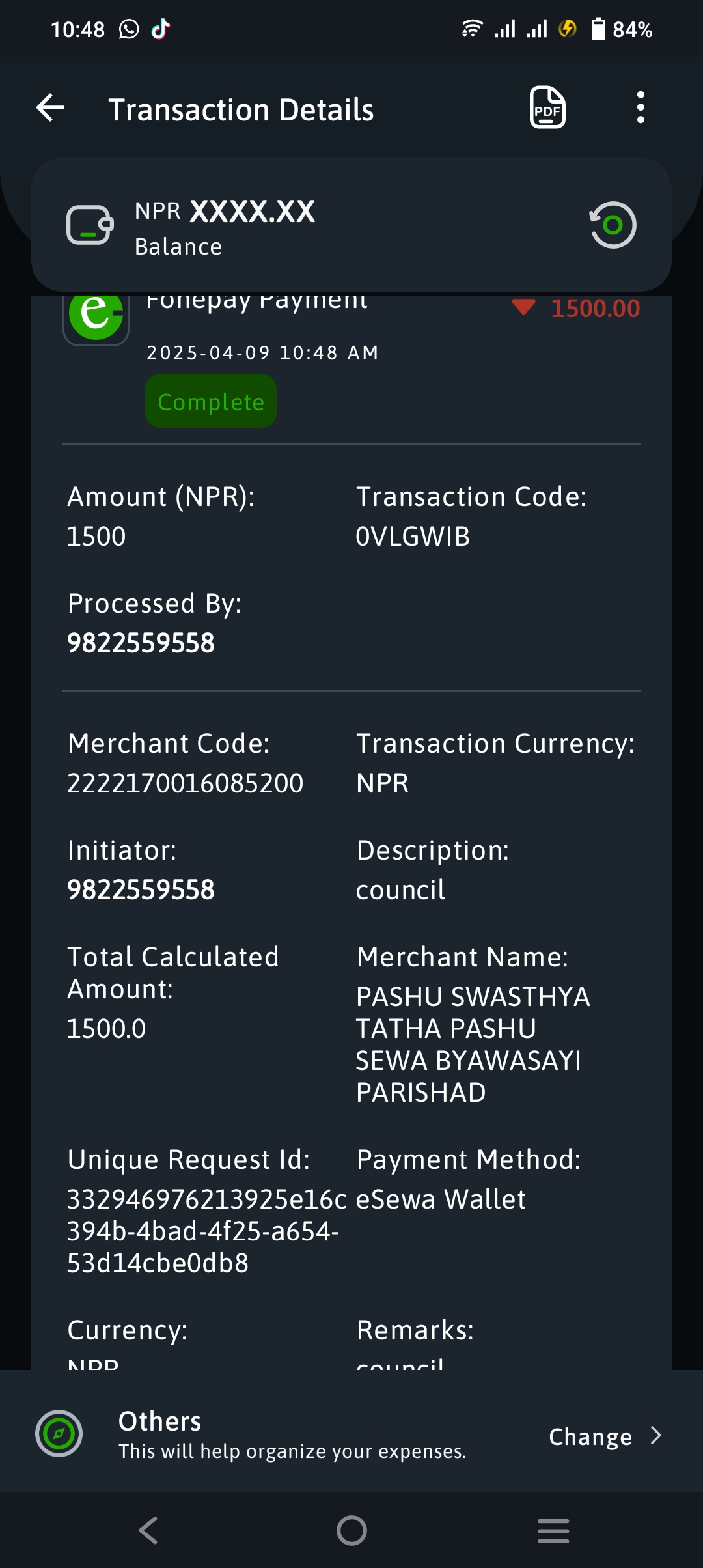The width and height of the screenshot is (703, 1568).
Task: Tap the Complete status badge
Action: click(x=211, y=401)
